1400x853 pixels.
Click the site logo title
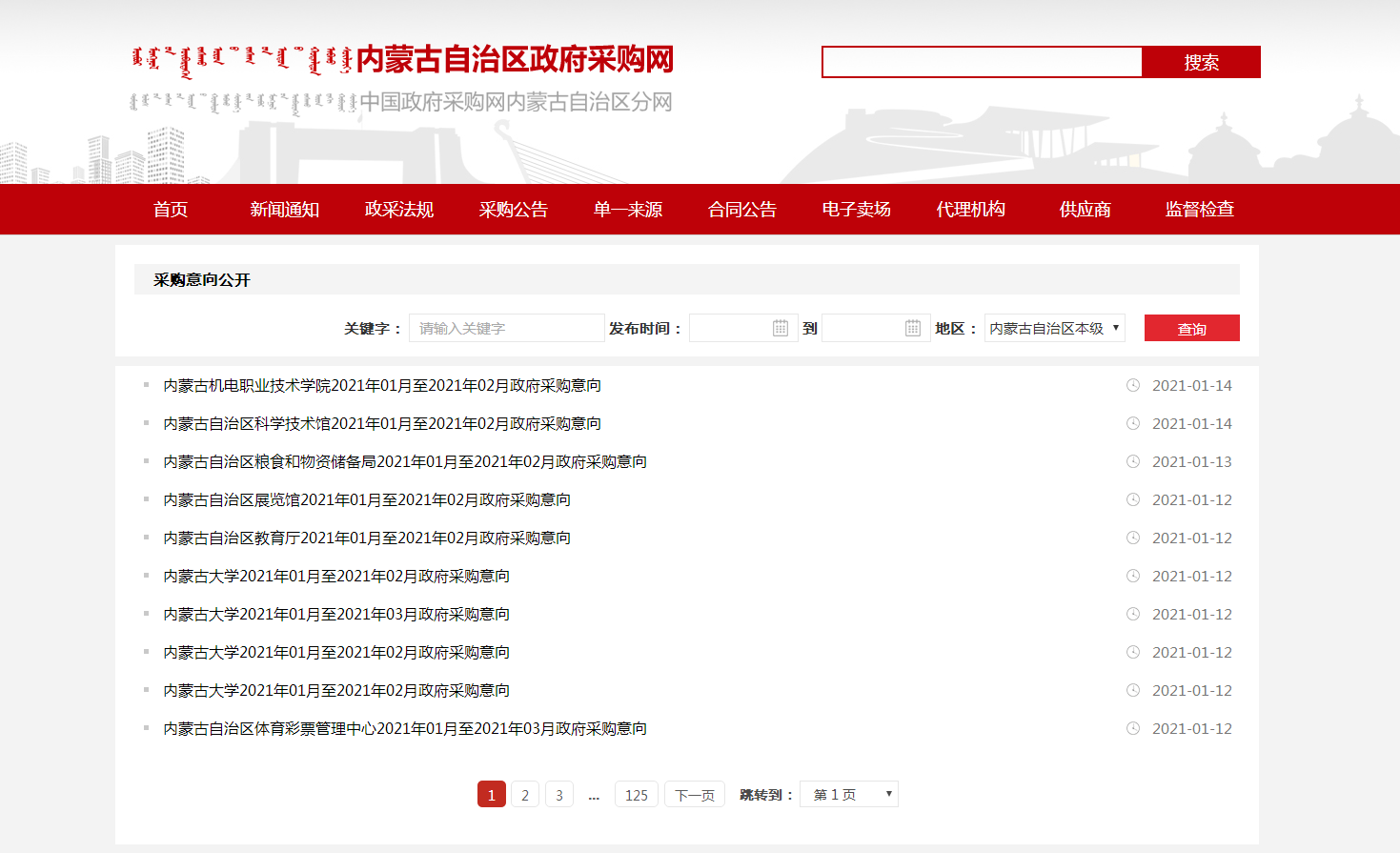tap(515, 59)
